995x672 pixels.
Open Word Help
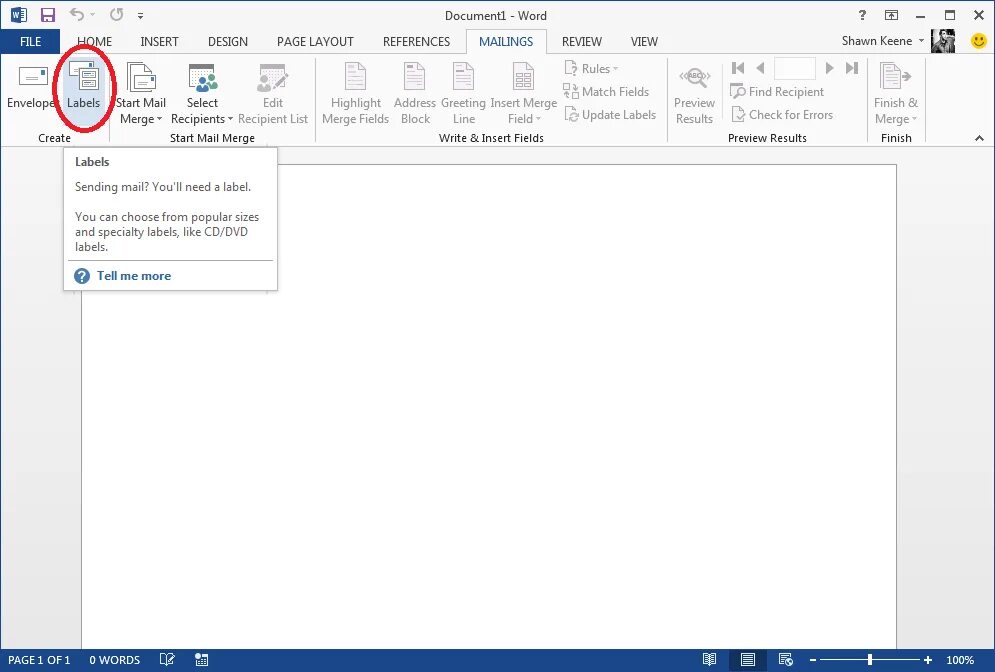click(862, 15)
